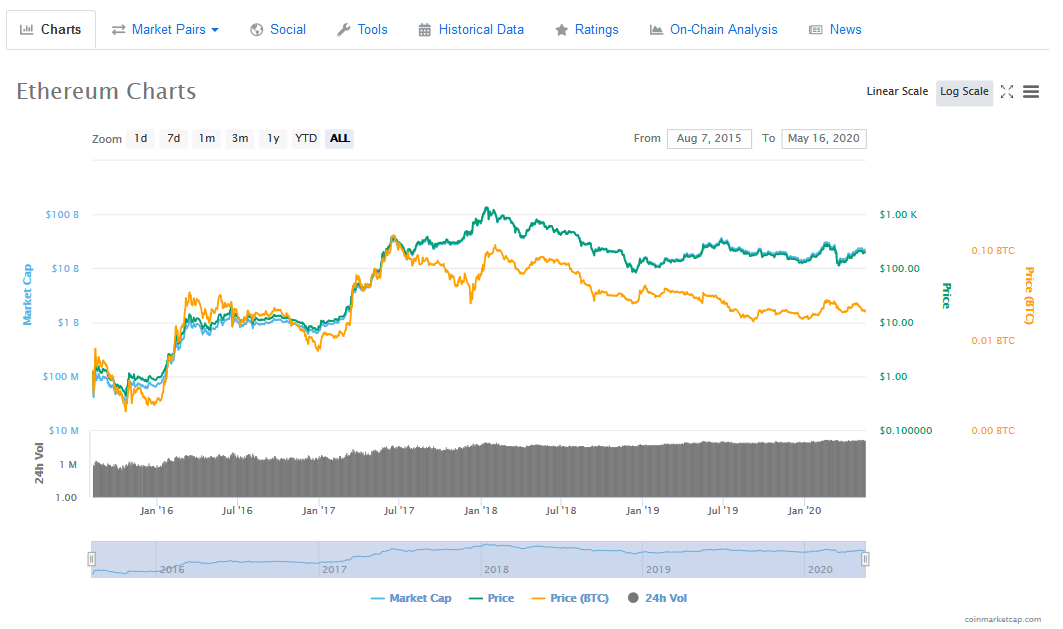Toggle the Market Cap series in legend
The image size is (1063, 629).
411,598
